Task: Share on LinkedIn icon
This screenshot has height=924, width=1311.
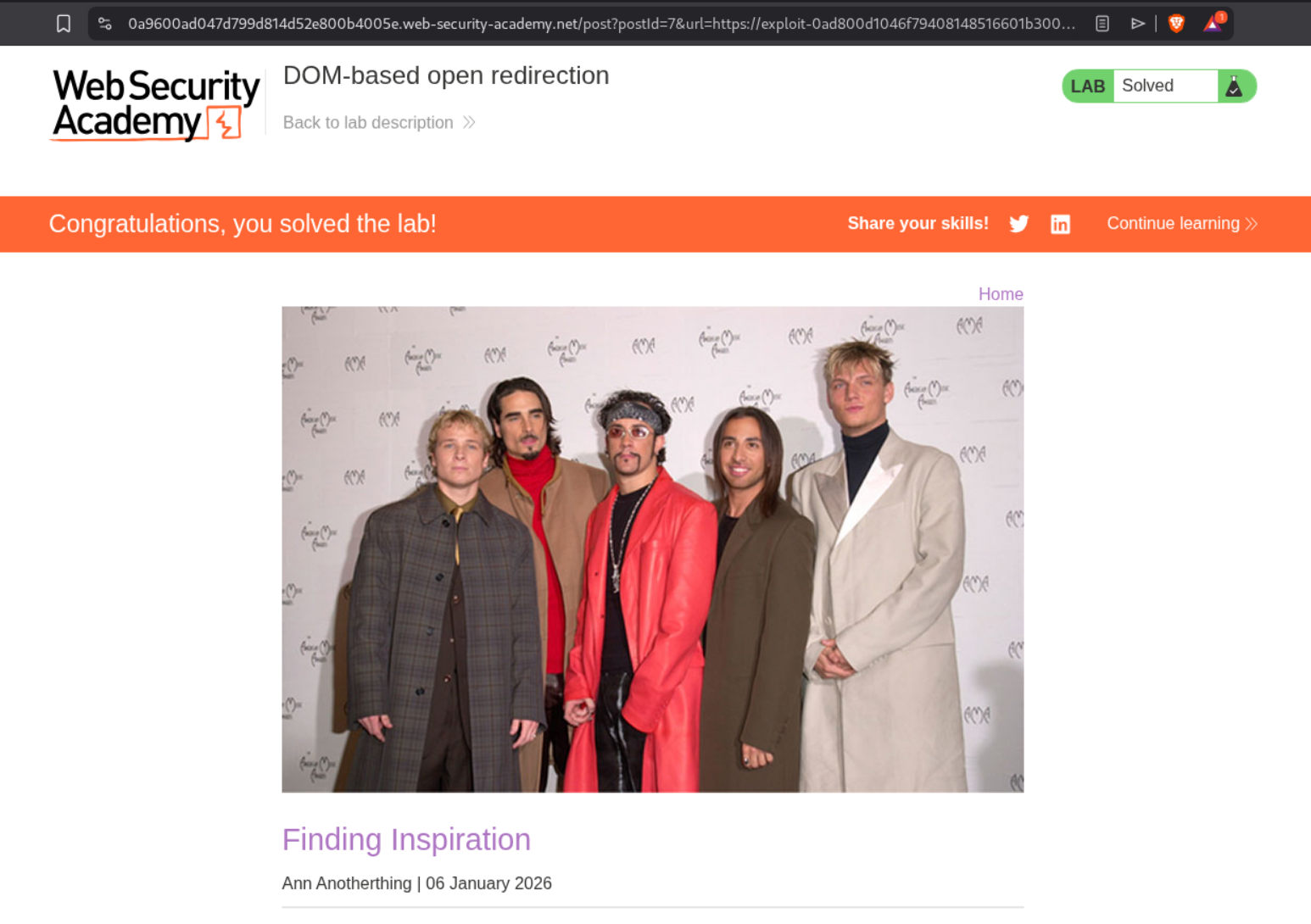Action: pyautogui.click(x=1060, y=224)
